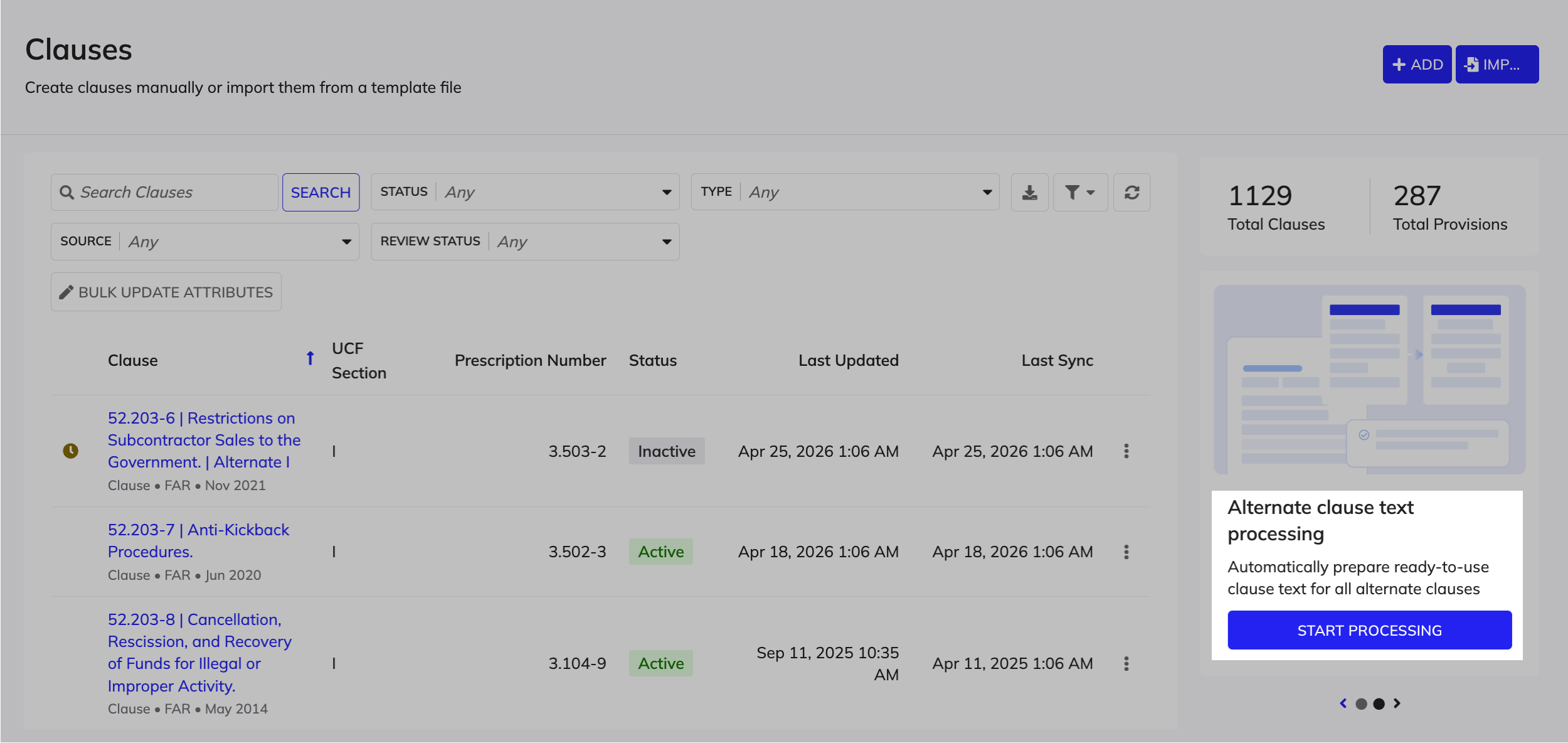Click Active badge in 52.203-7 row
The image size is (1568, 743).
tap(660, 552)
